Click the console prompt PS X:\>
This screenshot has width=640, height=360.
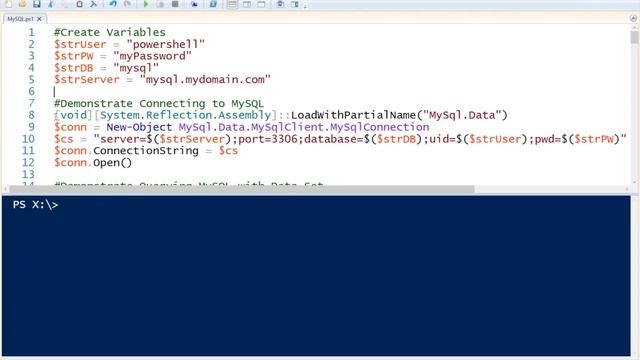36,204
